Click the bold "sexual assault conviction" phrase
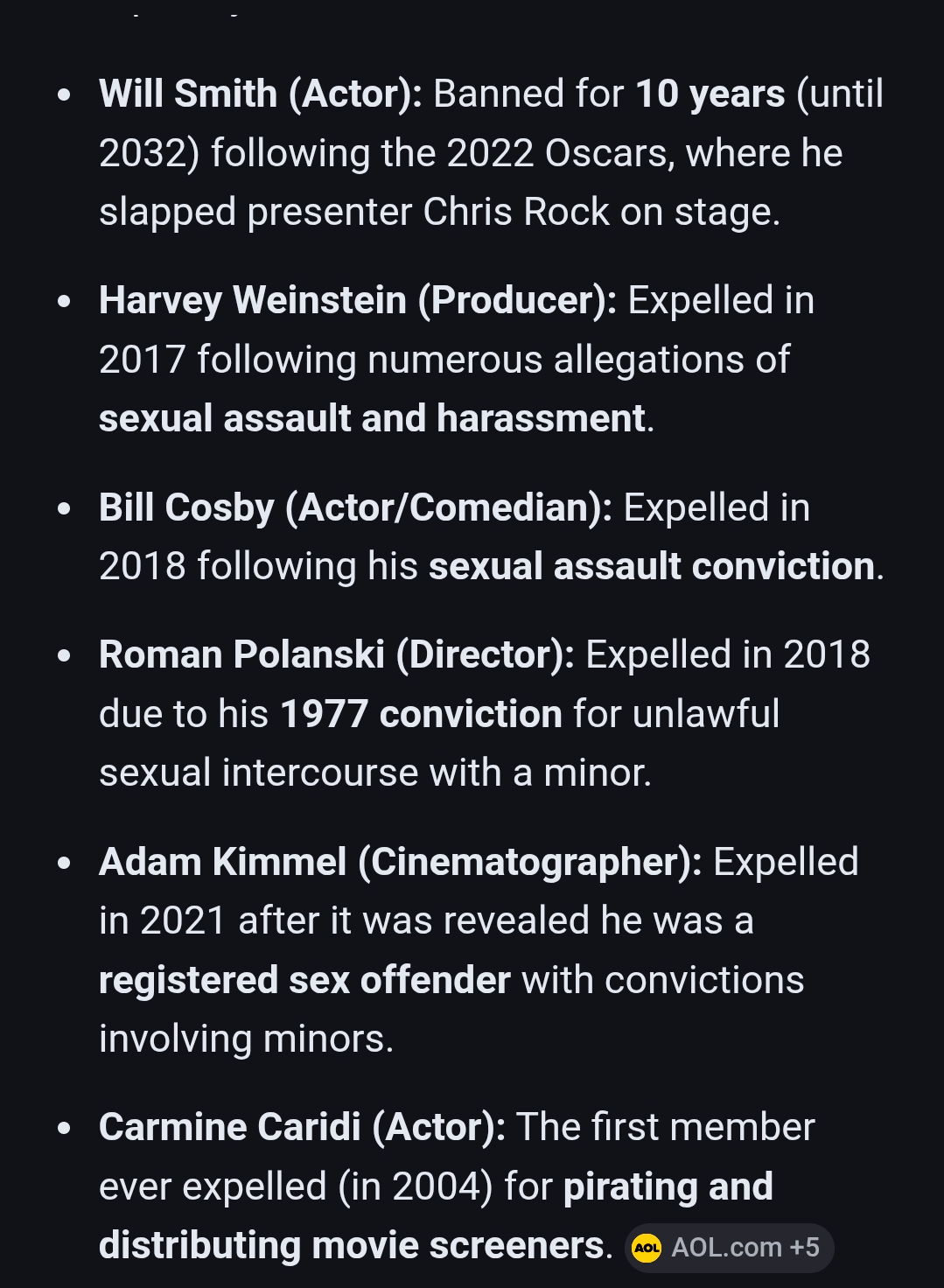The image size is (944, 1288). click(652, 566)
